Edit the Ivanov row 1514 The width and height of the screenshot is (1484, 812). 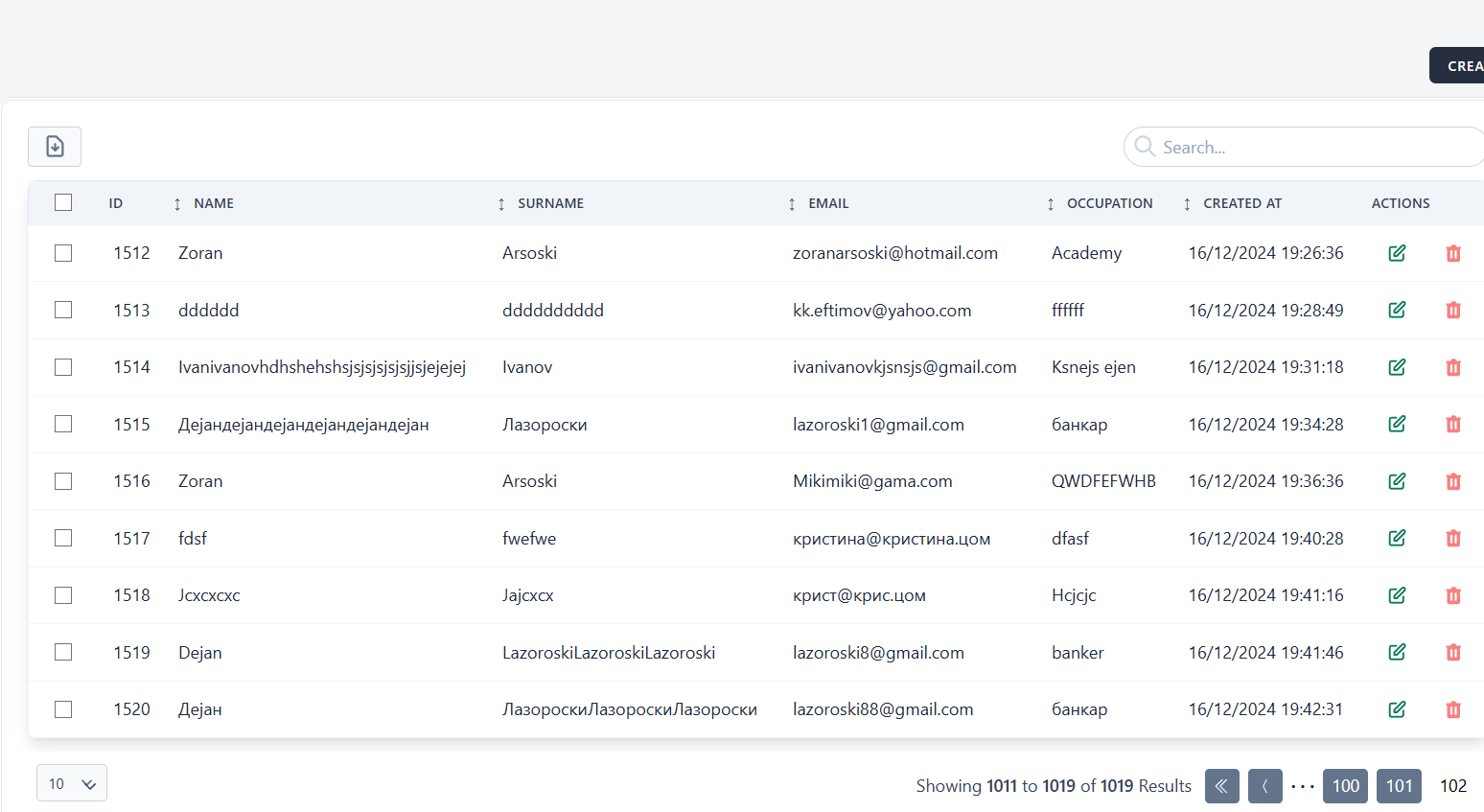1397,367
